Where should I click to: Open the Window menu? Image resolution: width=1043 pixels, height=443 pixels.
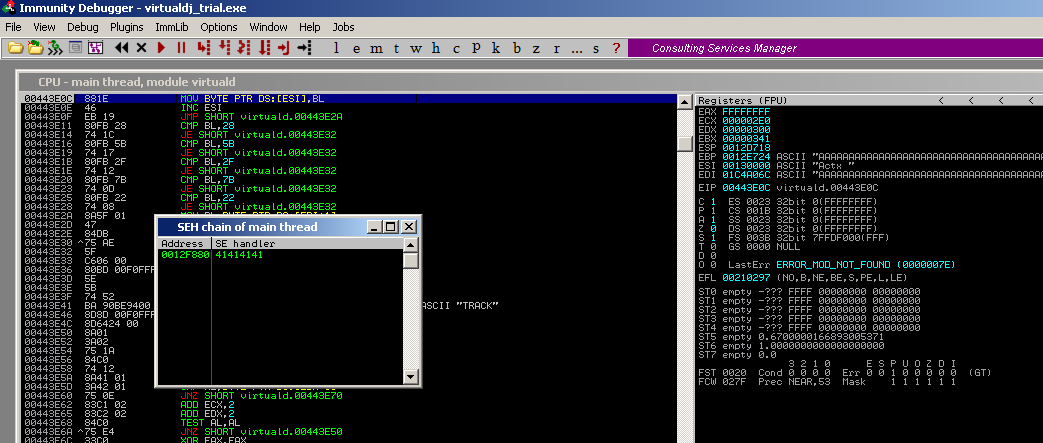click(269, 27)
